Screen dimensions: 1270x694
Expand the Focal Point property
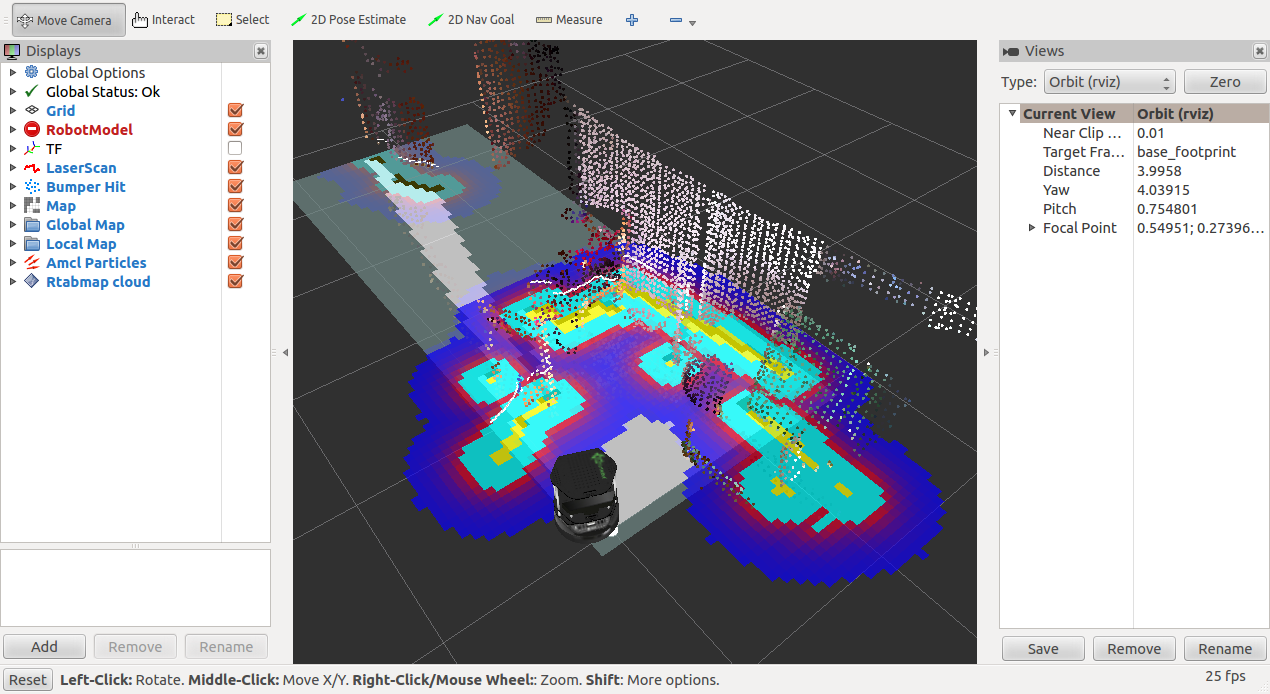(1032, 228)
